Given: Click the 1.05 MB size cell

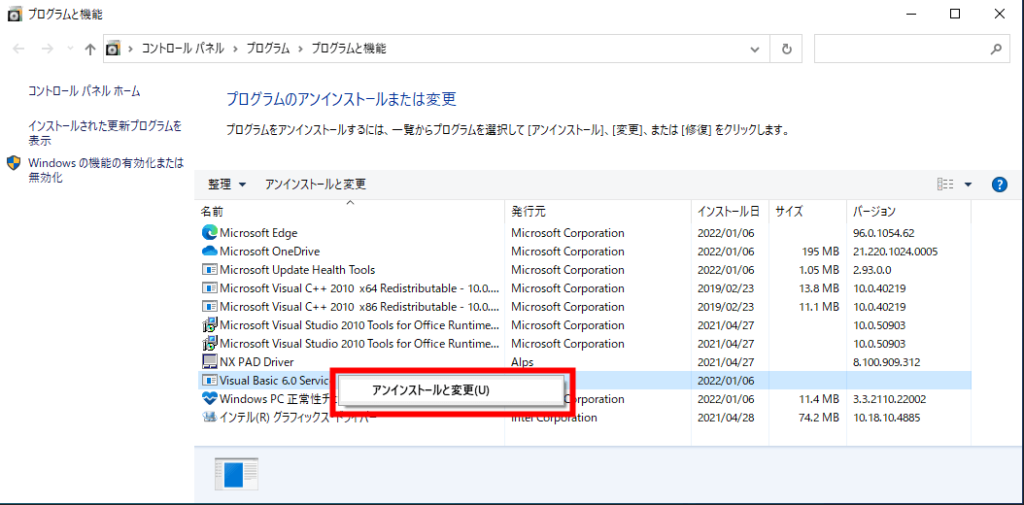Looking at the screenshot, I should (819, 269).
